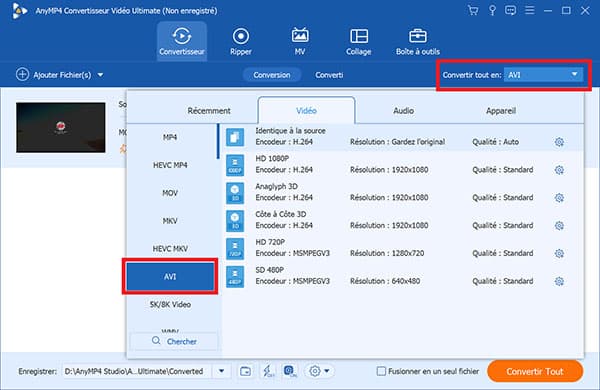
Task: Show the Converti list
Action: [x=329, y=75]
